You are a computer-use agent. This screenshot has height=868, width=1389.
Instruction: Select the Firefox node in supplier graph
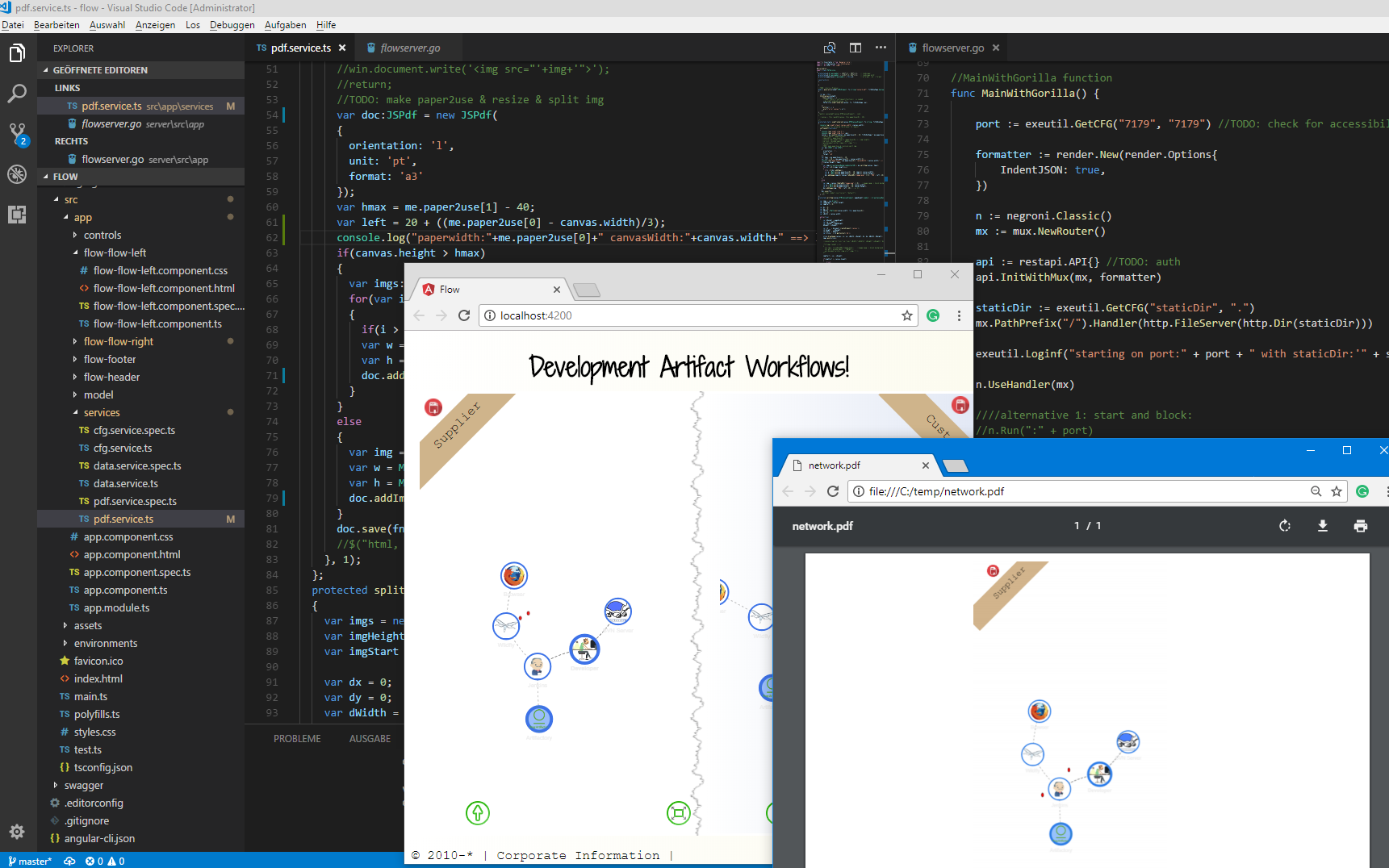point(514,576)
